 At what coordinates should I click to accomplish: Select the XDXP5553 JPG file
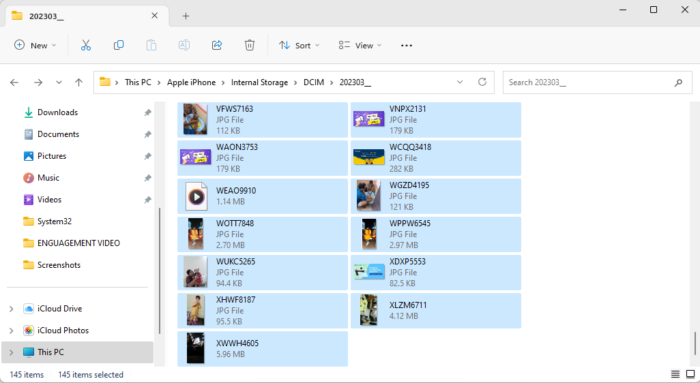point(436,272)
